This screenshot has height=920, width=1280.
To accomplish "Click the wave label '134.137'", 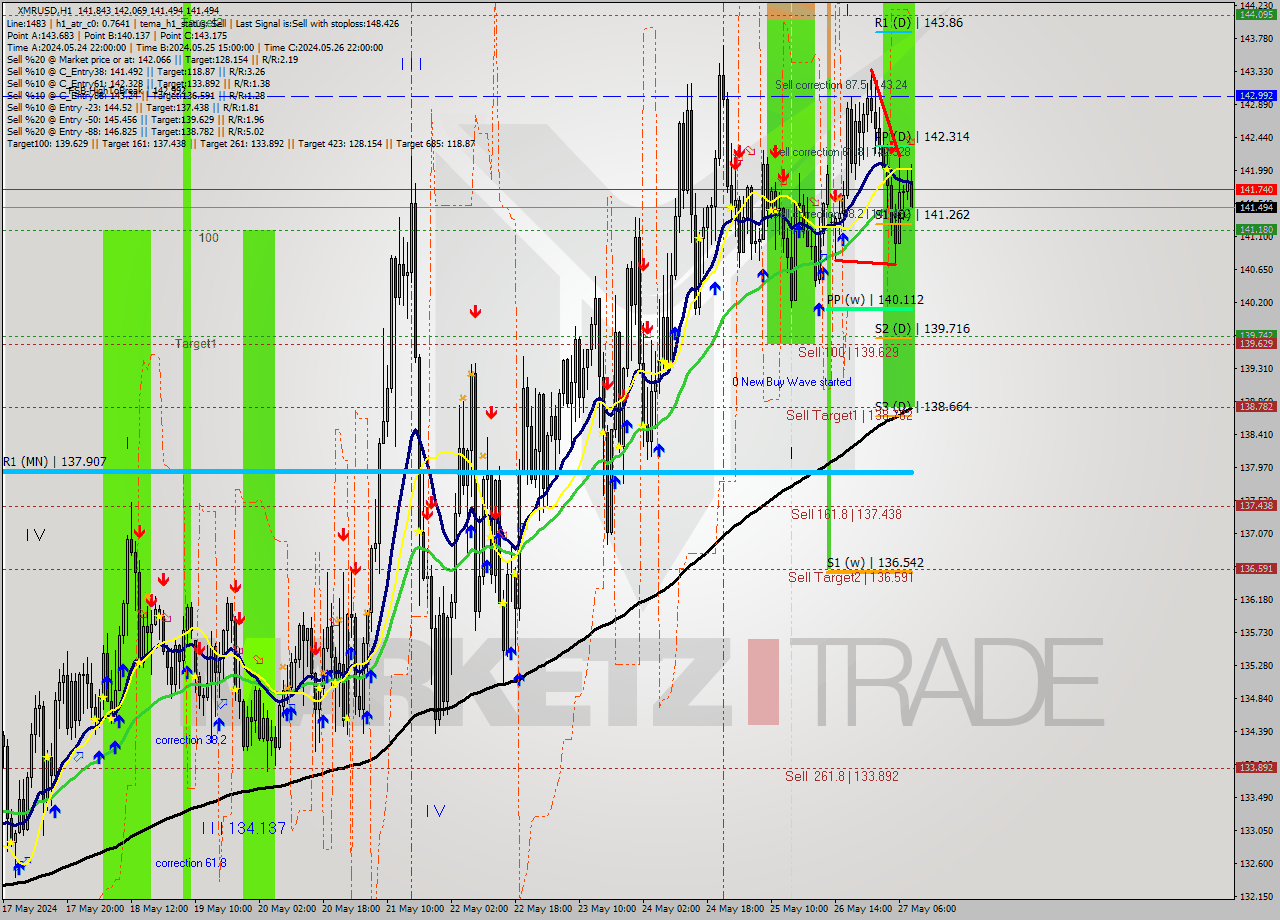I will coord(256,828).
